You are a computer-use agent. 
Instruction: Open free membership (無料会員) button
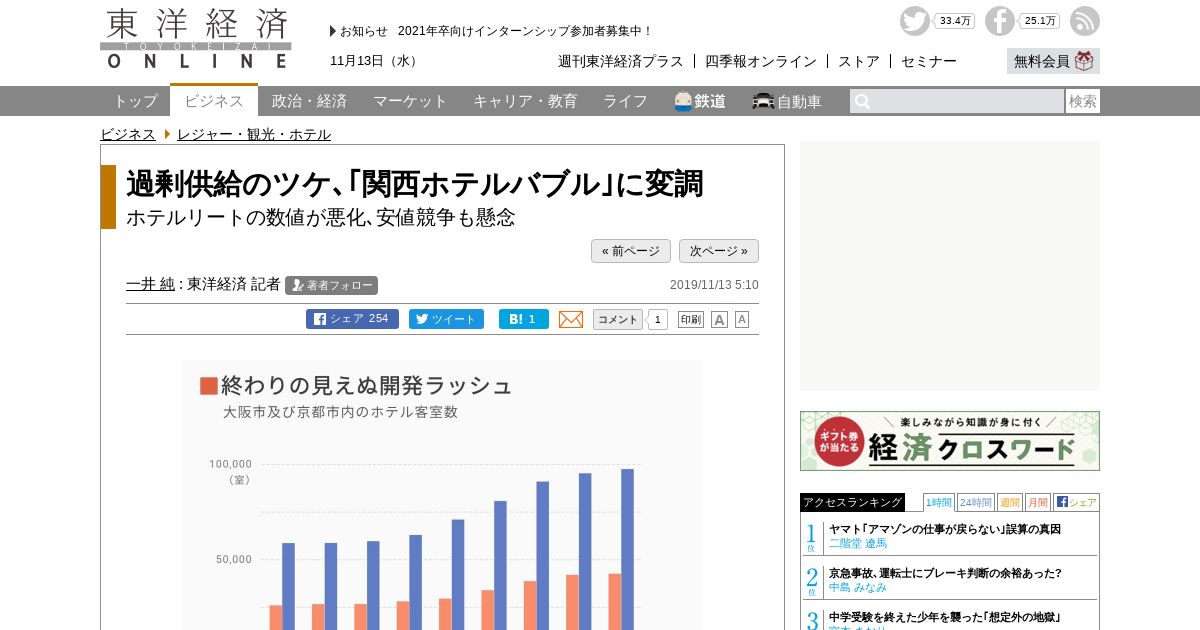point(1053,61)
